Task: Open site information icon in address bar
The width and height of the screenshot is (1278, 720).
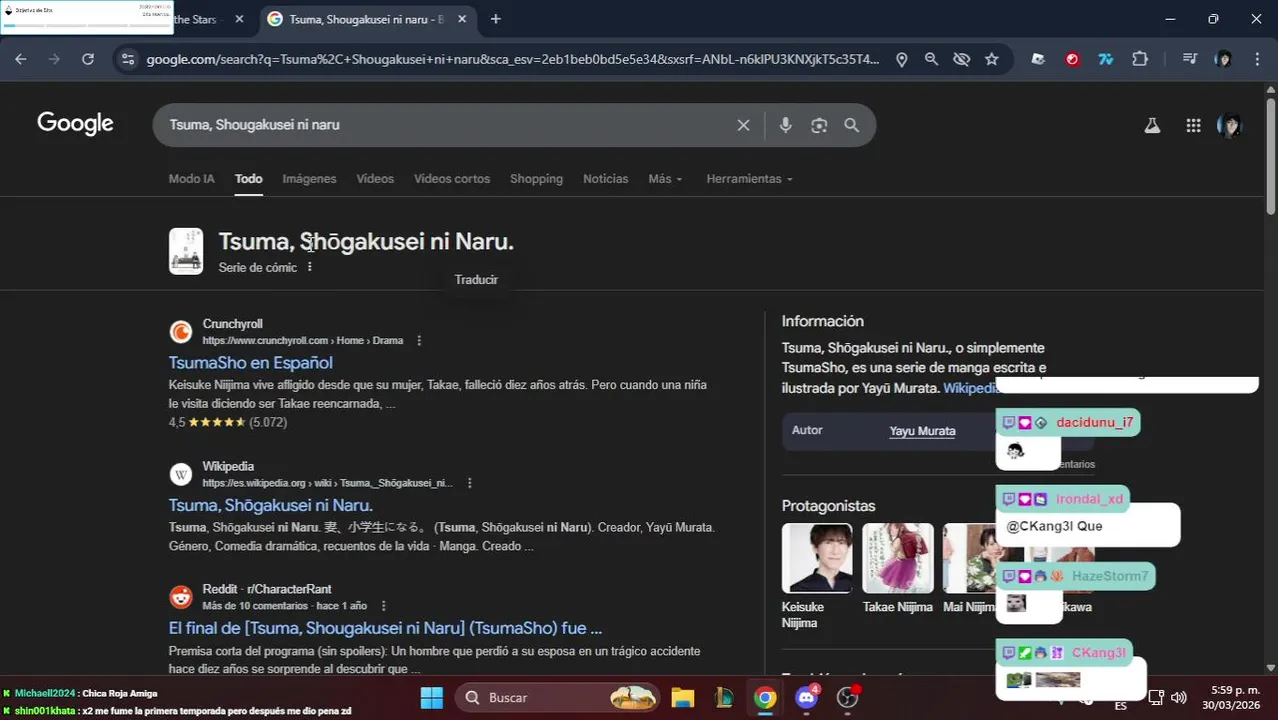Action: coord(127,59)
